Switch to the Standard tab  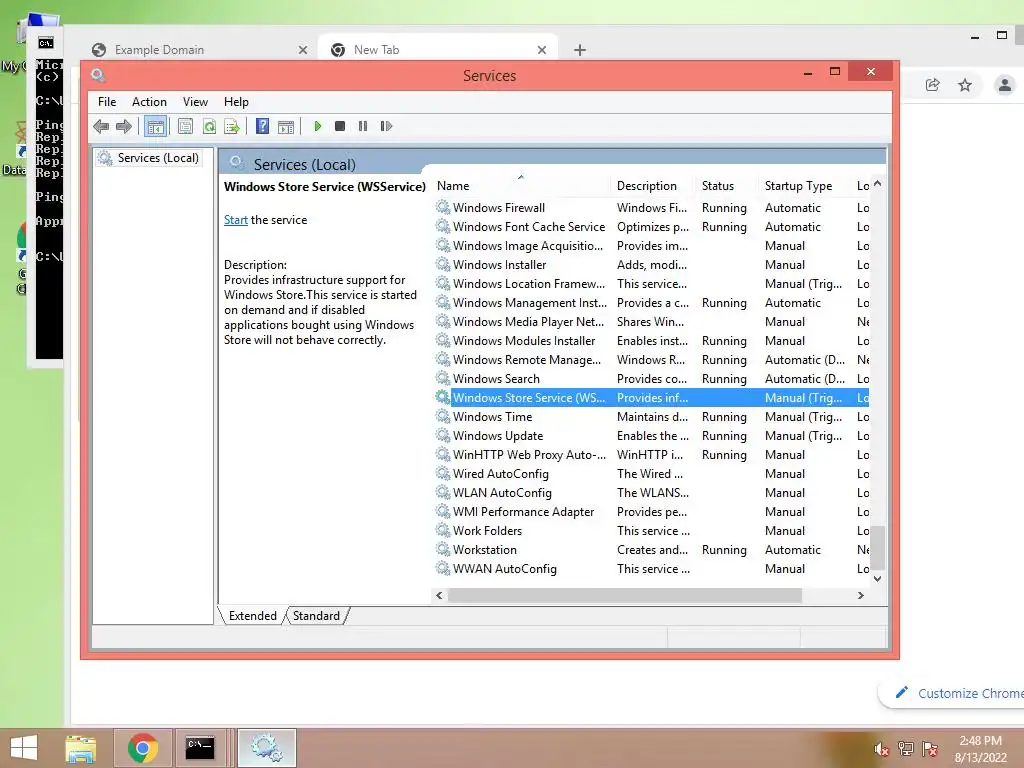tap(316, 616)
